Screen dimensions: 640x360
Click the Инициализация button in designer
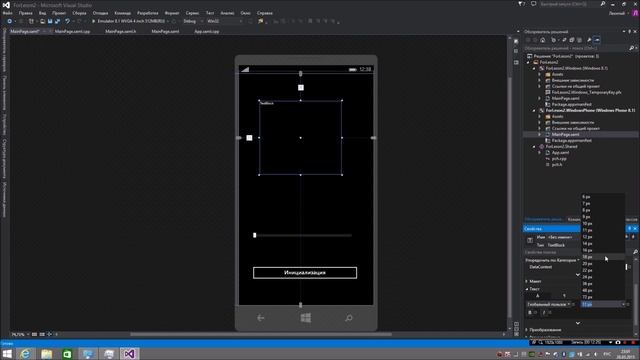tap(305, 273)
